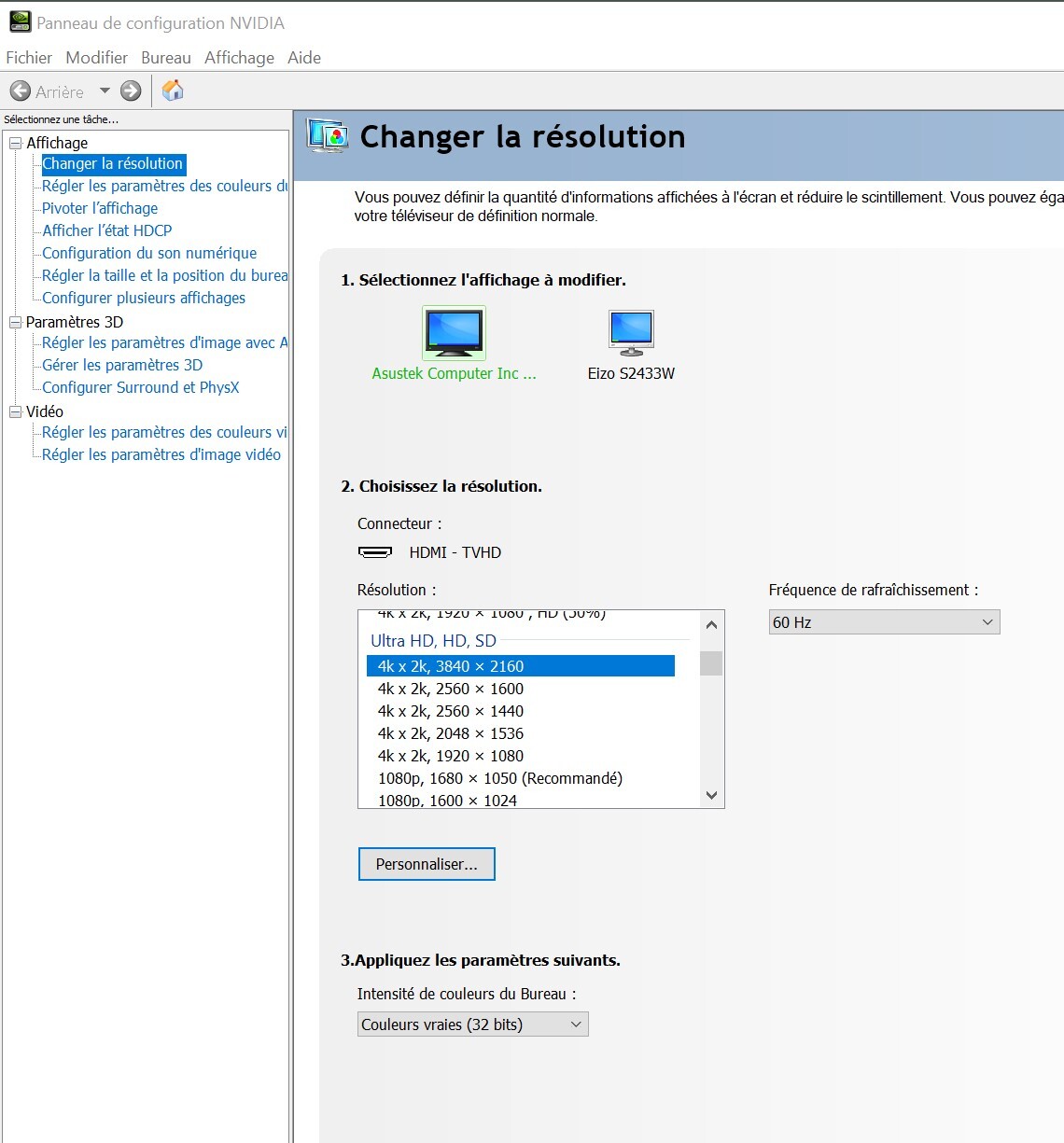Click the Back arrow icon in toolbar
This screenshot has height=1143, width=1064.
[x=21, y=91]
